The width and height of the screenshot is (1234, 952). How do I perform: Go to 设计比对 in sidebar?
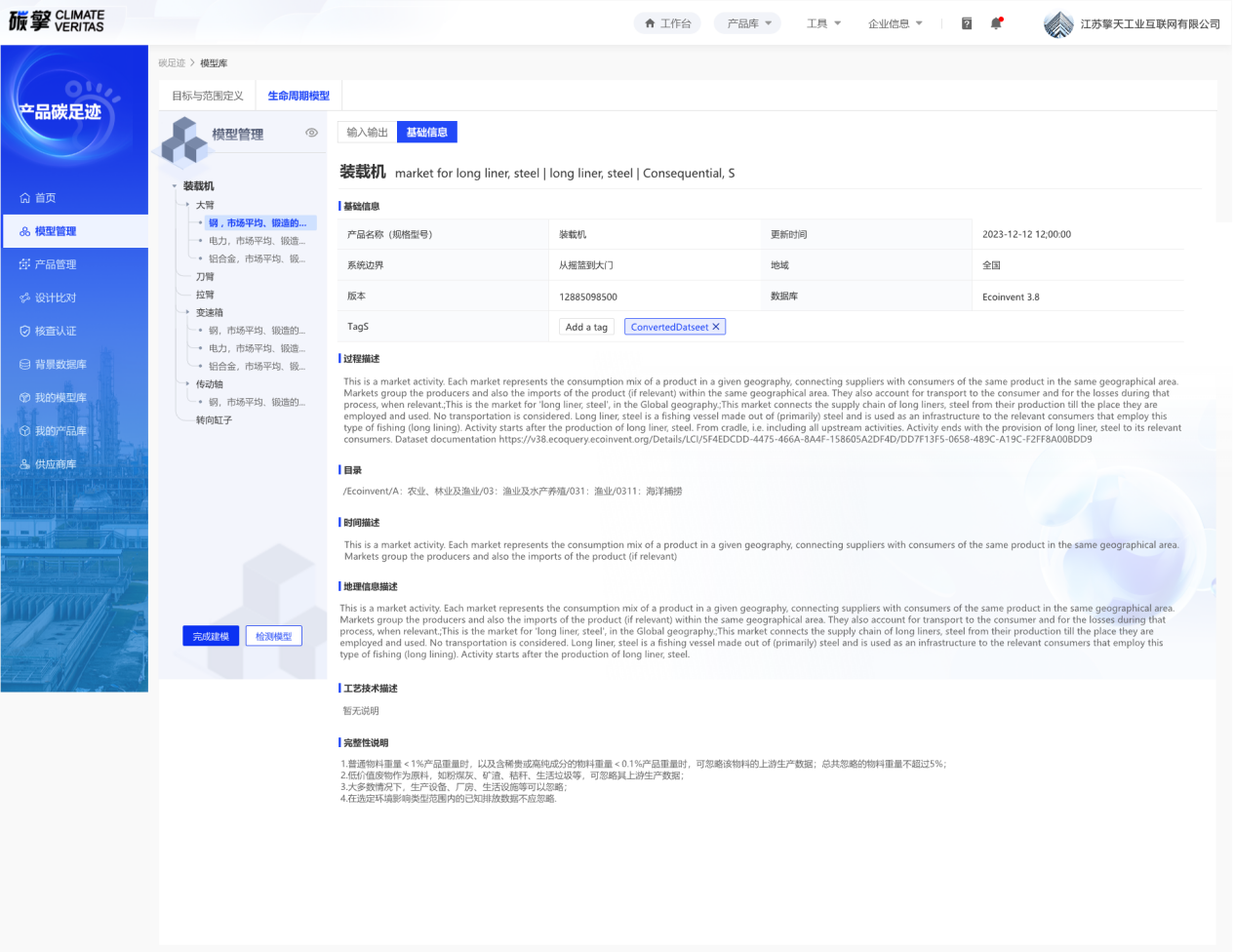(55, 297)
